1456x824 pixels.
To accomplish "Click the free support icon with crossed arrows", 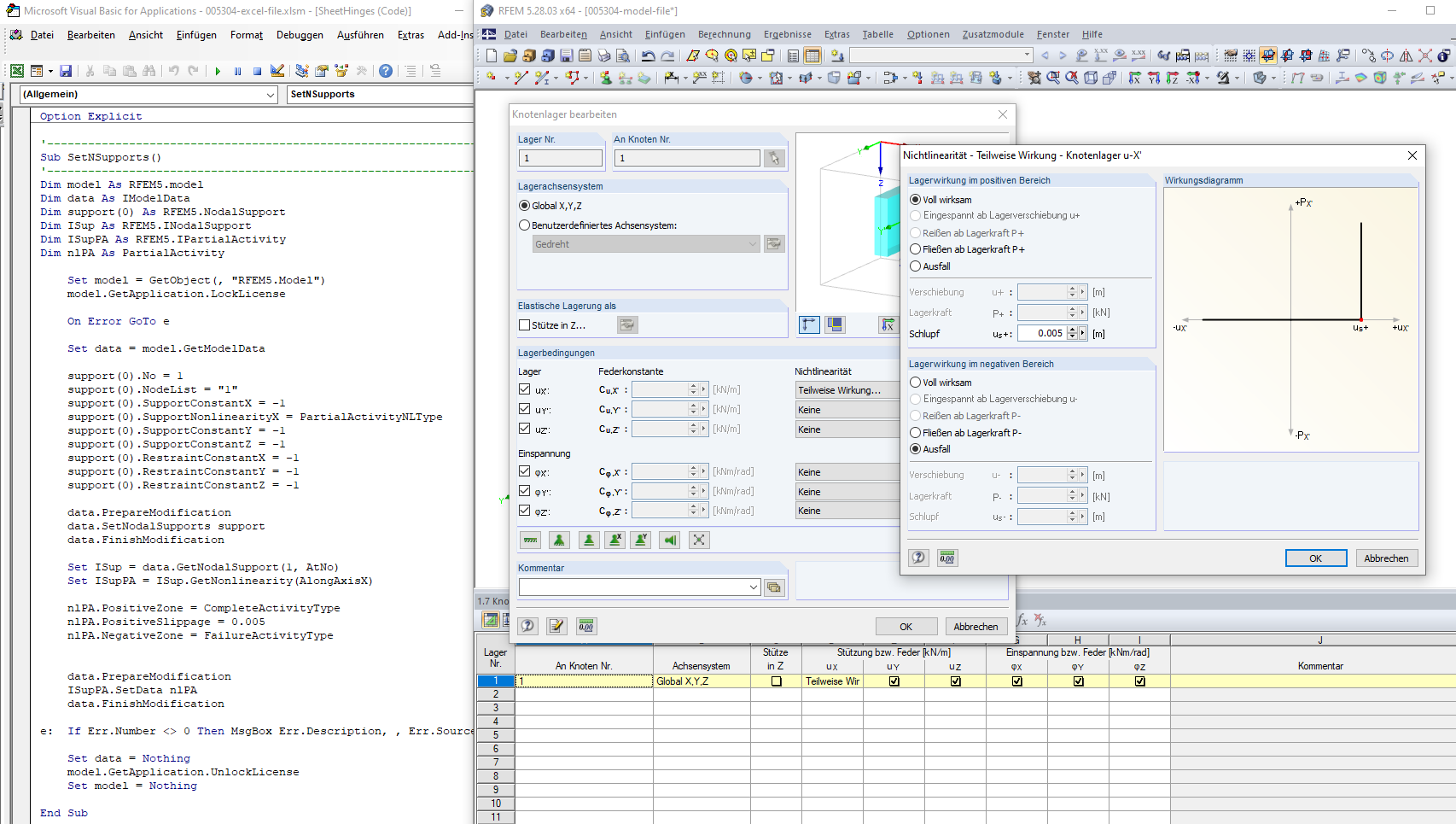I will [x=699, y=540].
